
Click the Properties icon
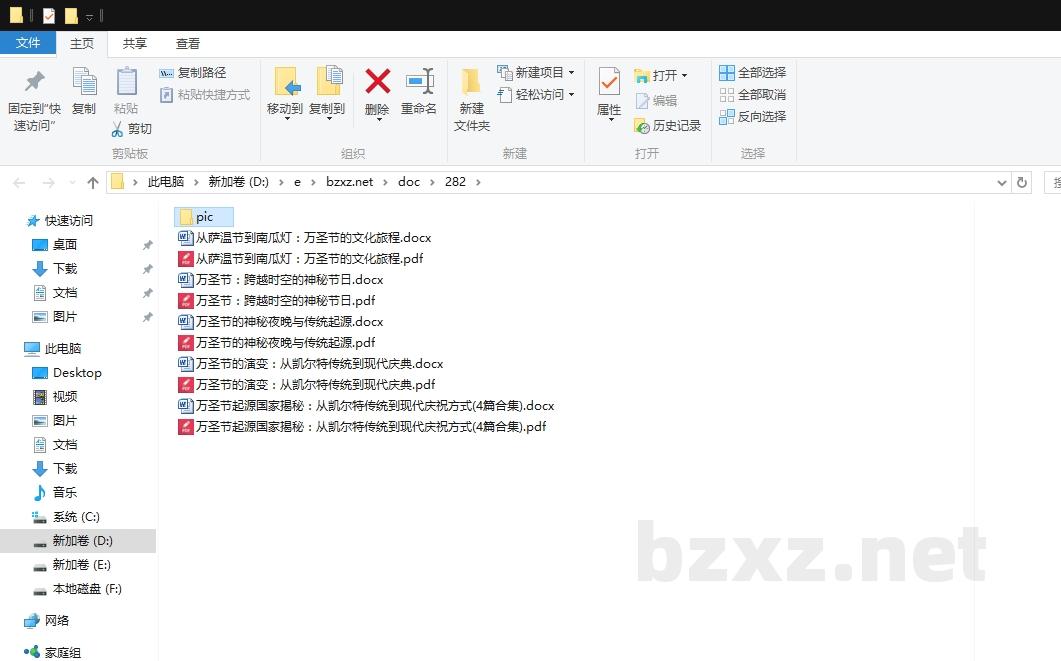(609, 82)
